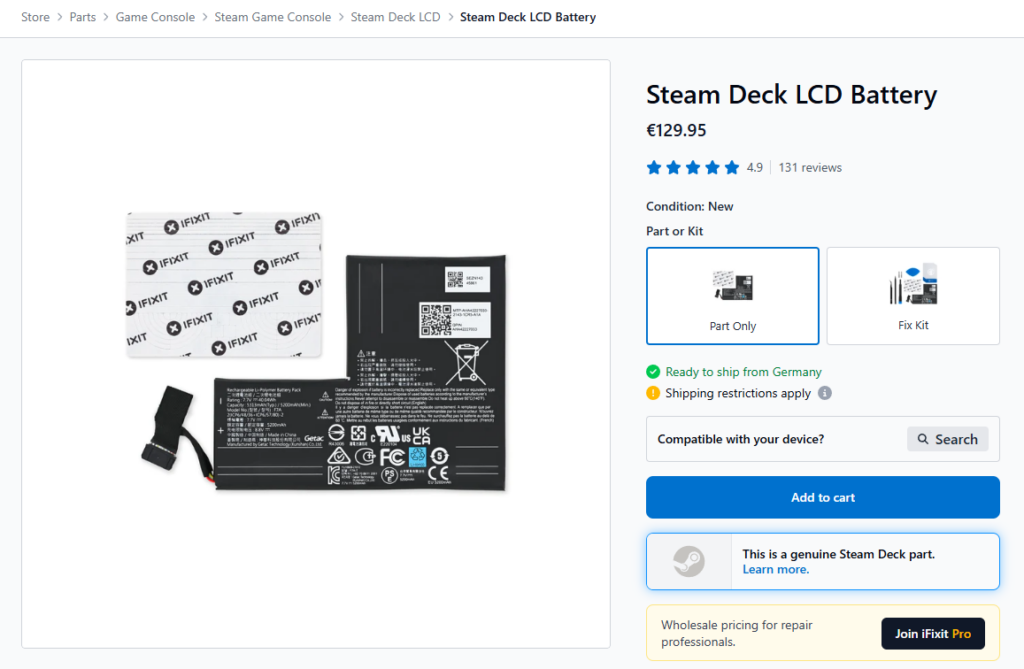The width and height of the screenshot is (1024, 669).
Task: Click the Part Only battery thumbnail image
Action: click(x=733, y=286)
